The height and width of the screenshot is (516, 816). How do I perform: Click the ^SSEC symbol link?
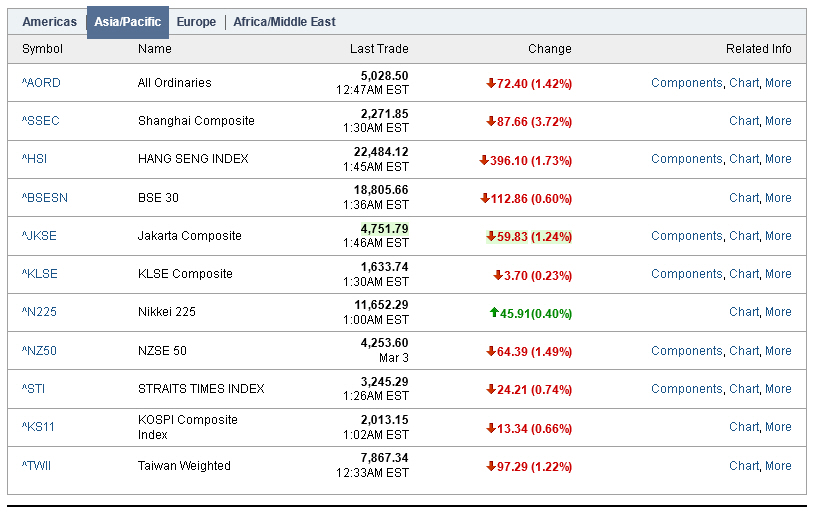(x=41, y=121)
